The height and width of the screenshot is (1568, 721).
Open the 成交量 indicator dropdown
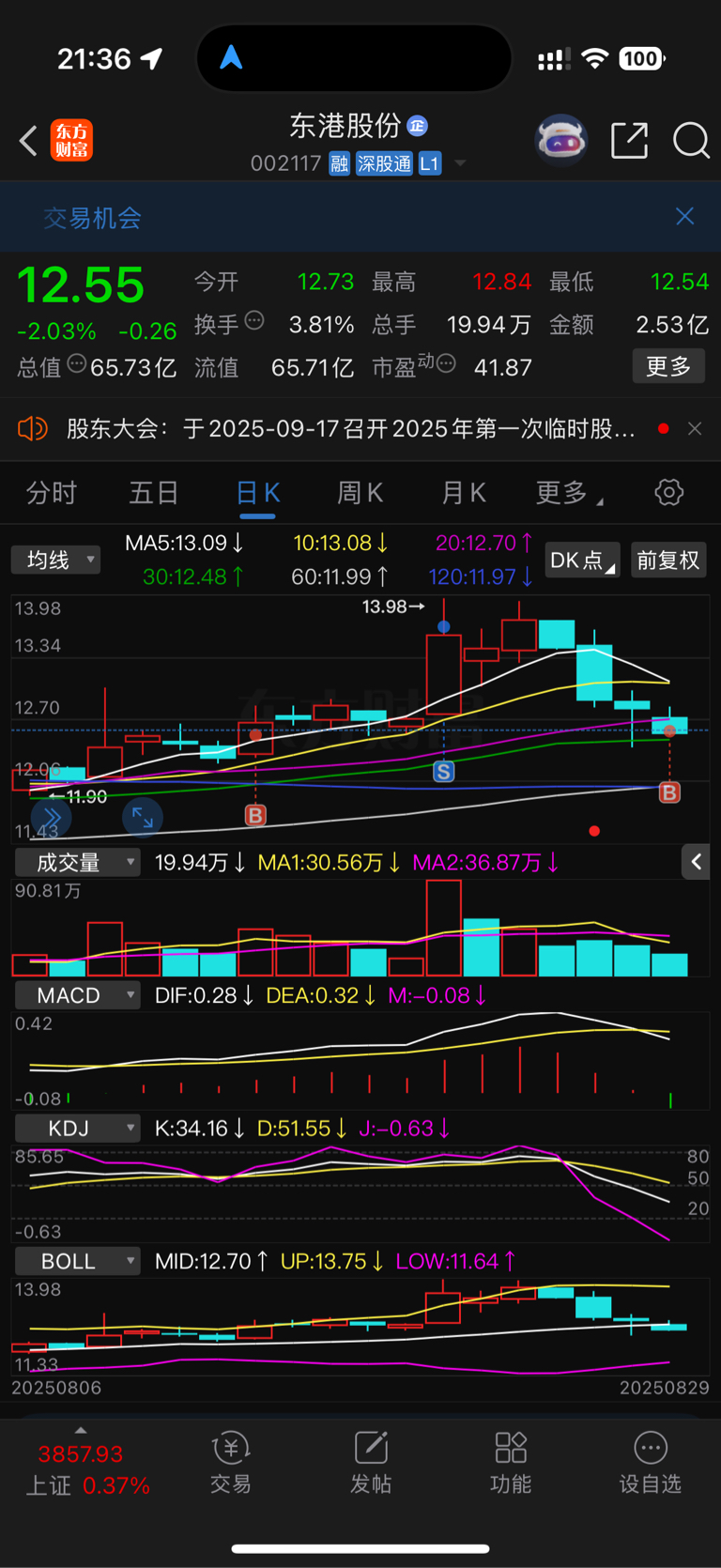(78, 862)
